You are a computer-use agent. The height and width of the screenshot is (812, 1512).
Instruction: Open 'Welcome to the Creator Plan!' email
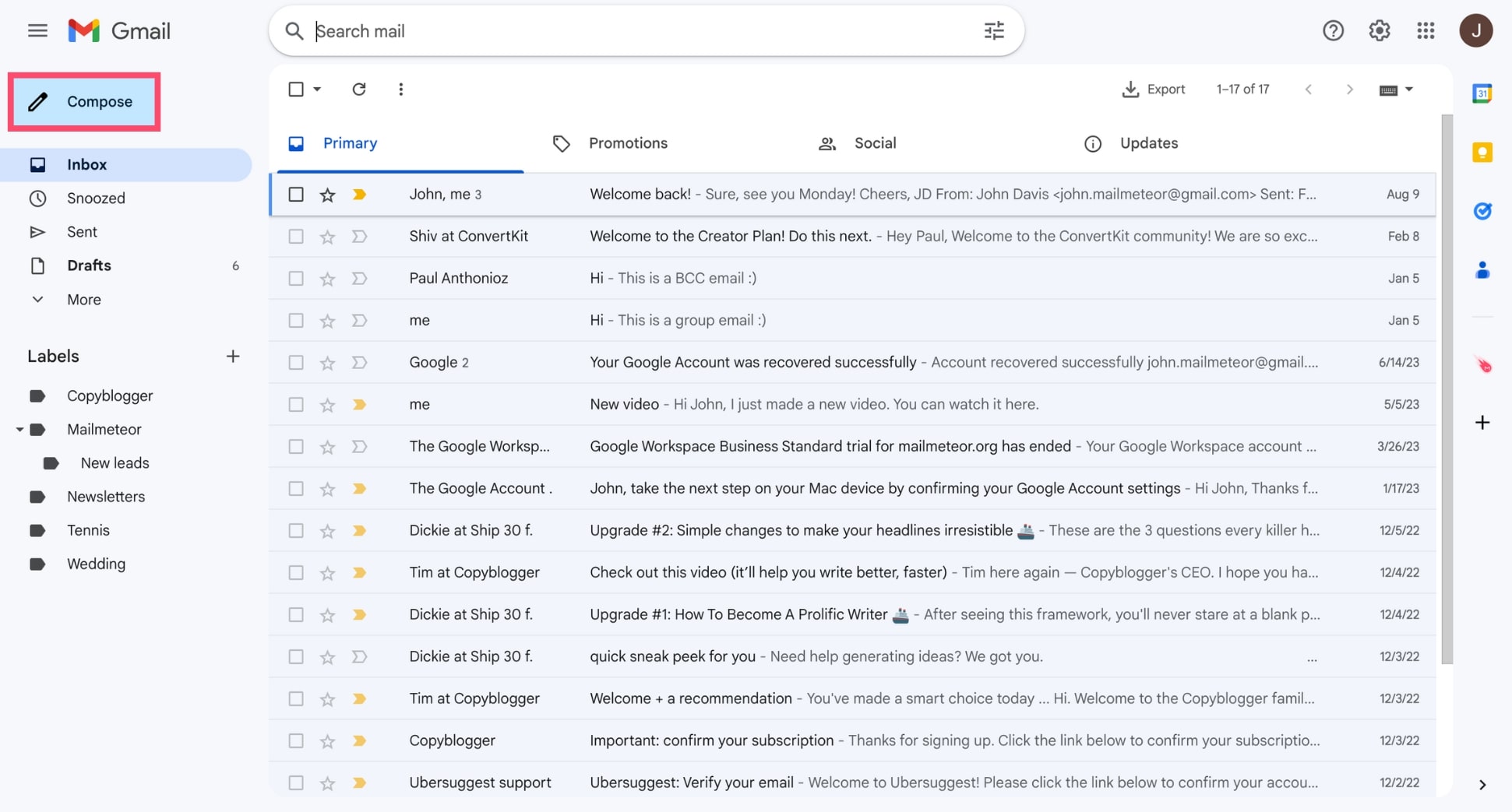[x=852, y=237]
